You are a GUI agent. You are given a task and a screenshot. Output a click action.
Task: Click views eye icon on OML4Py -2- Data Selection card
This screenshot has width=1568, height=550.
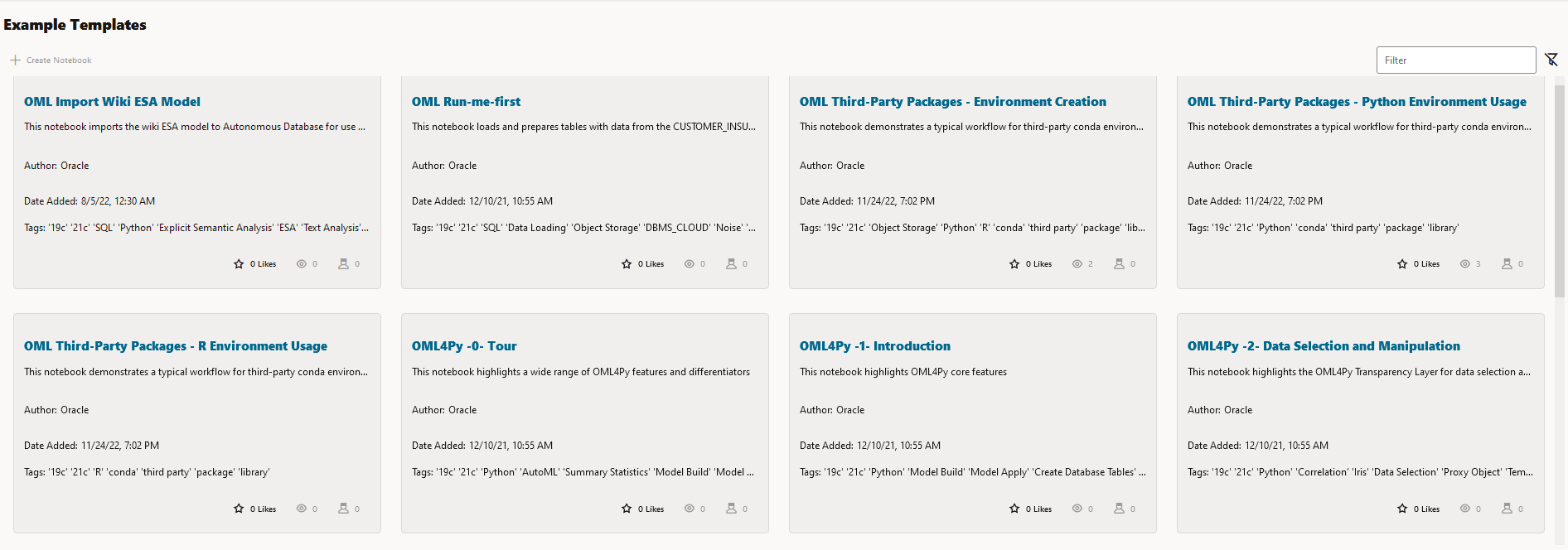pyautogui.click(x=1465, y=509)
